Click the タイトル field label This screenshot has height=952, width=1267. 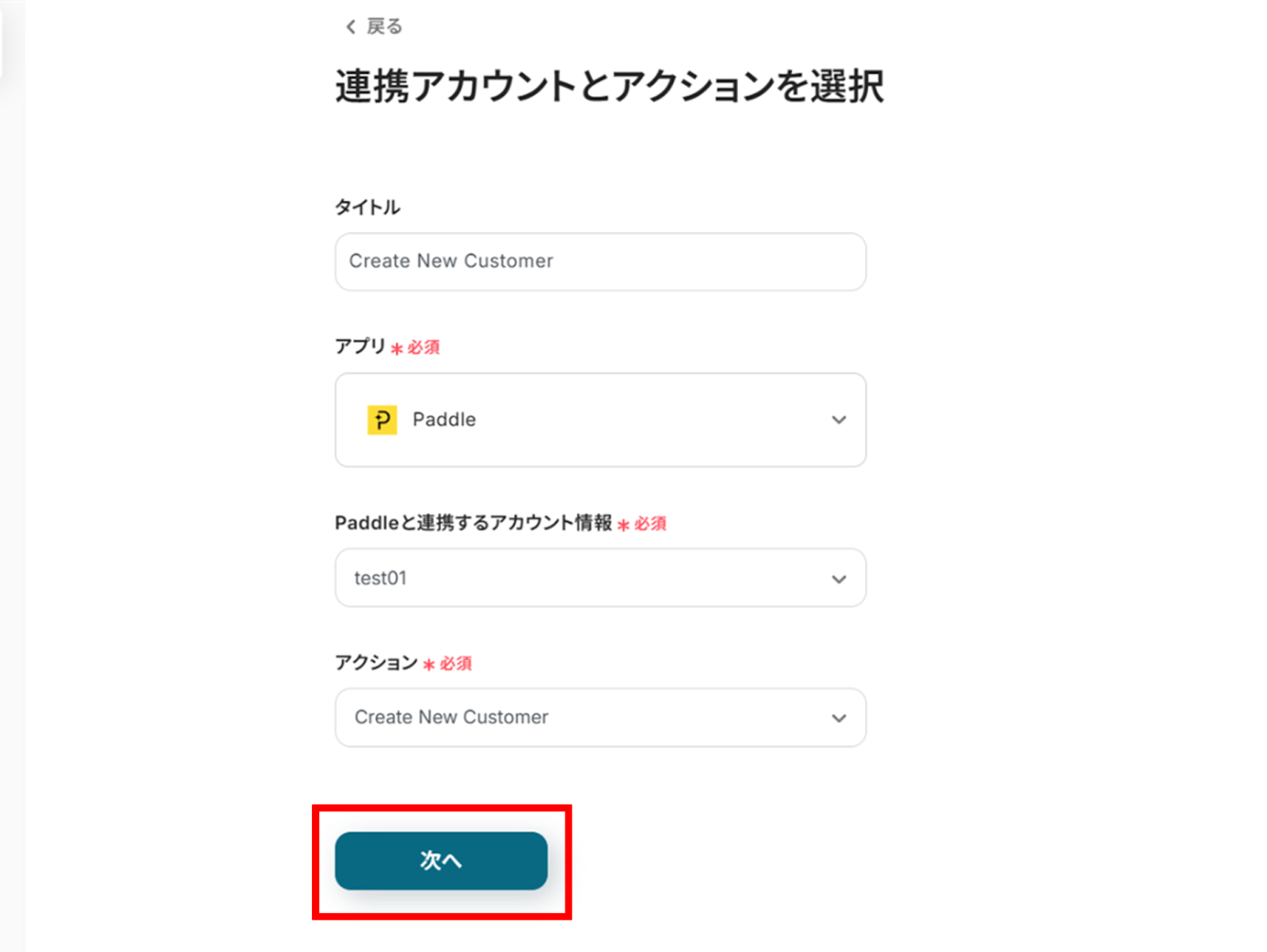(367, 208)
